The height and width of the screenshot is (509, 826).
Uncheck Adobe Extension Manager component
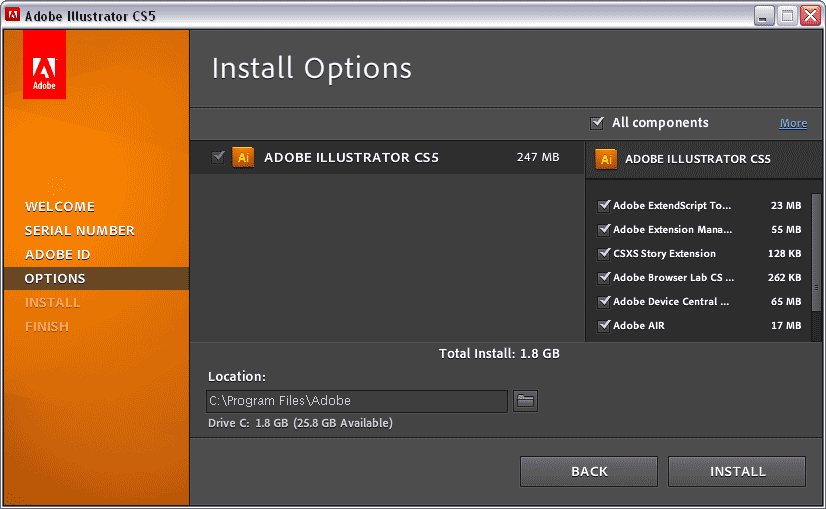click(x=604, y=230)
